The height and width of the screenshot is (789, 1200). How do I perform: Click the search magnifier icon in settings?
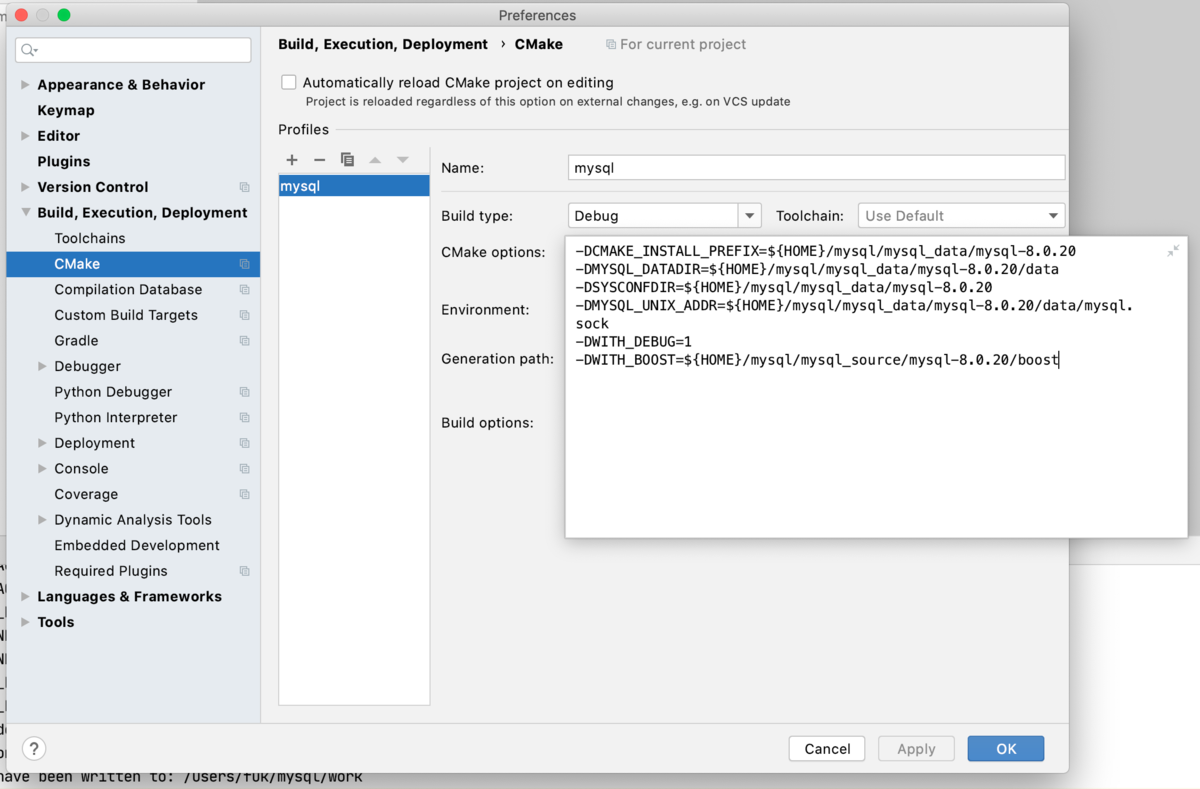pos(29,50)
